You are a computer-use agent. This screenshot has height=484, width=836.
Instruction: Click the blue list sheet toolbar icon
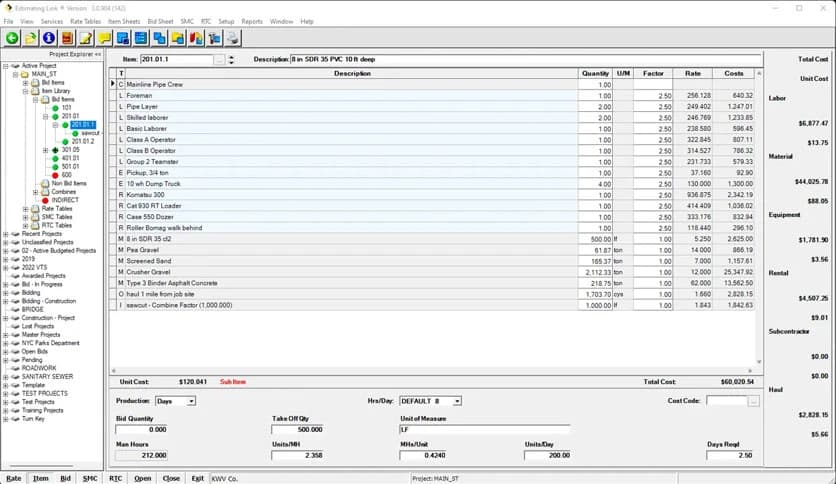pyautogui.click(x=141, y=38)
